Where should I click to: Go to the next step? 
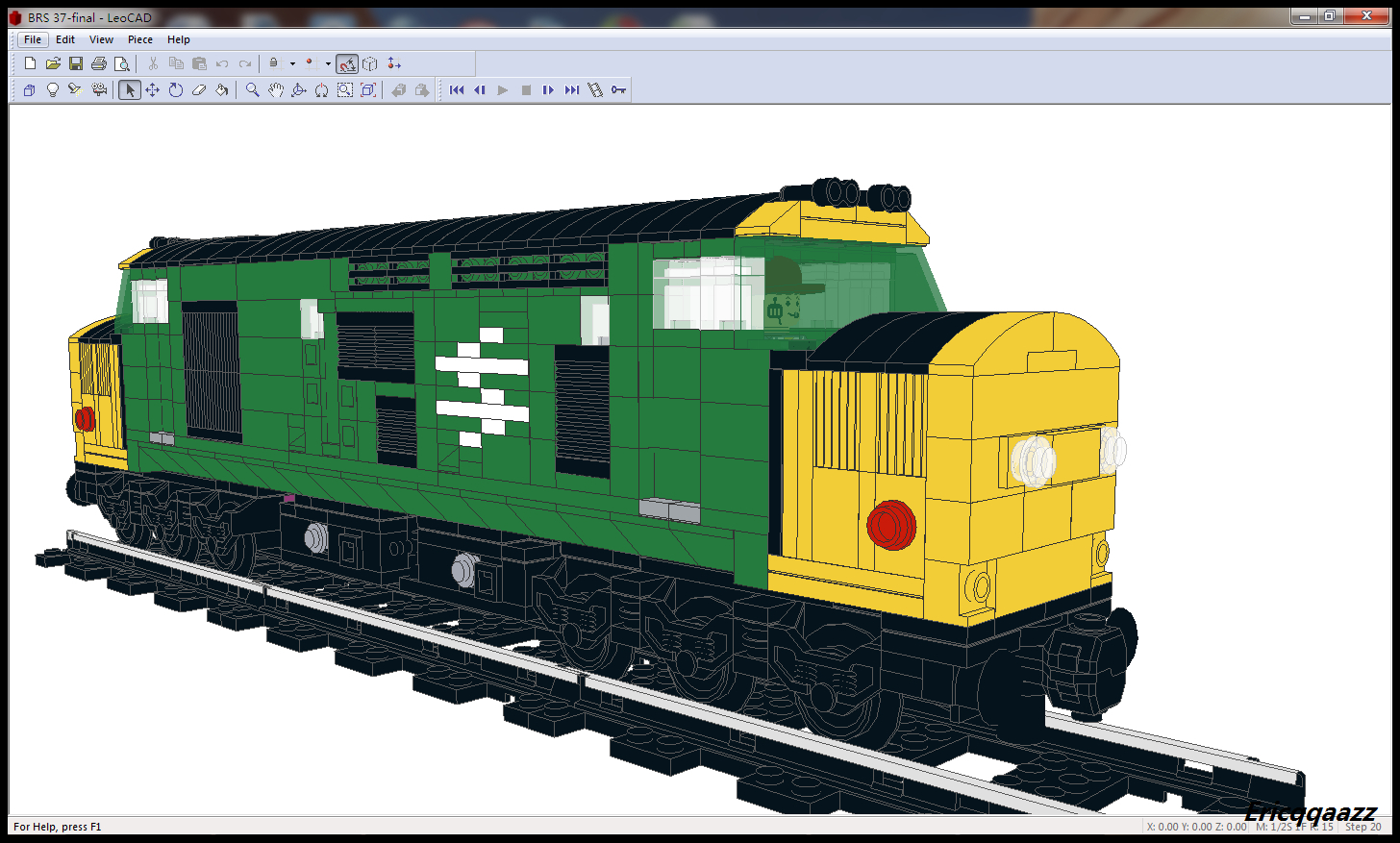(x=548, y=90)
